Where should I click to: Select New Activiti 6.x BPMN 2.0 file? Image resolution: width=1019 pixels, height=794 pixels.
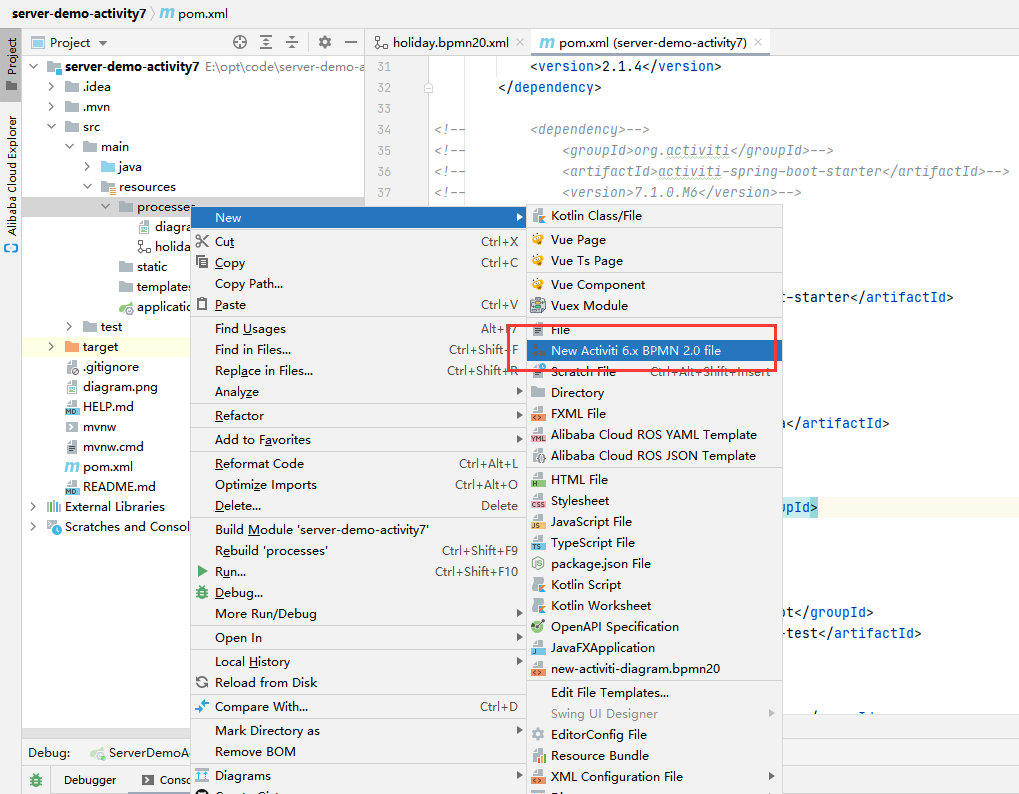tap(654, 350)
